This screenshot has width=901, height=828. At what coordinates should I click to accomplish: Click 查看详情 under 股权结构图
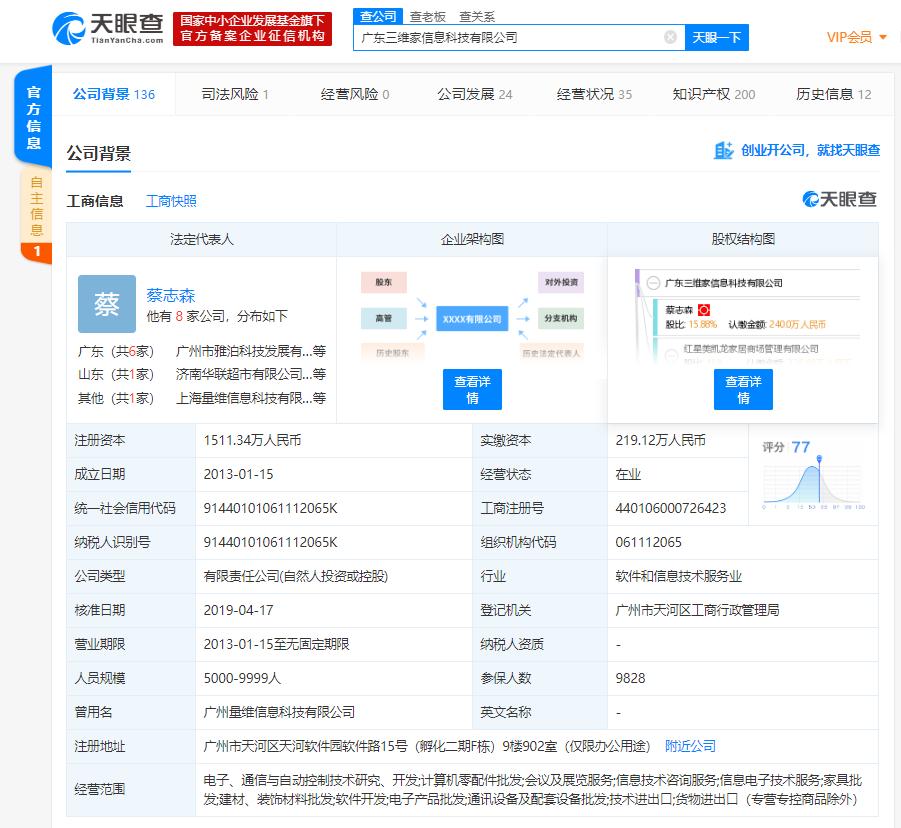tap(743, 390)
